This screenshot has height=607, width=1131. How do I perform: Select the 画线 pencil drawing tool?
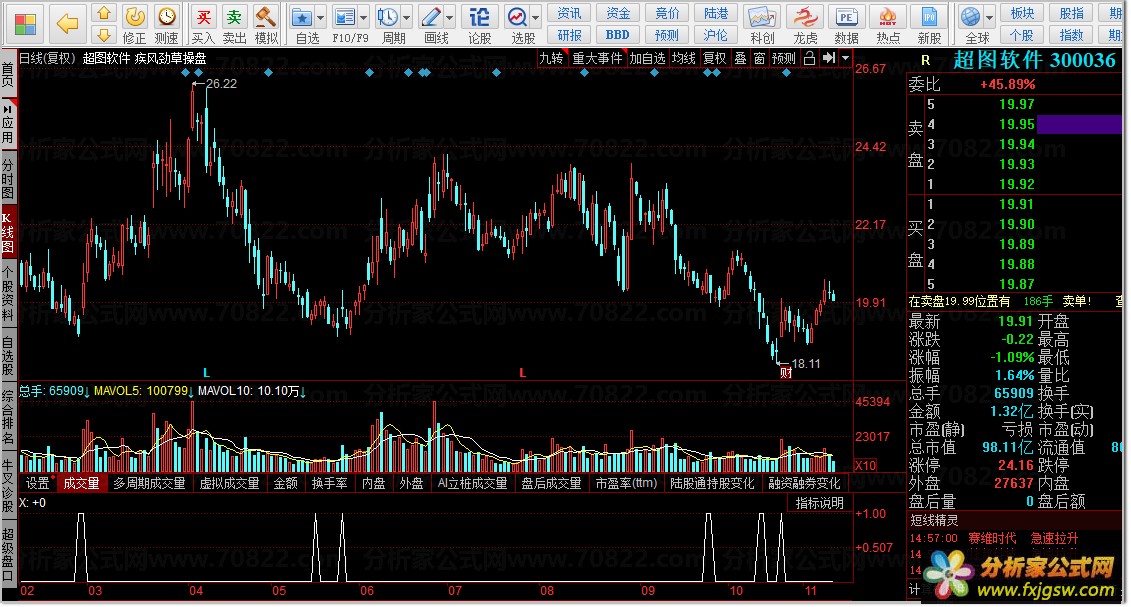click(431, 17)
